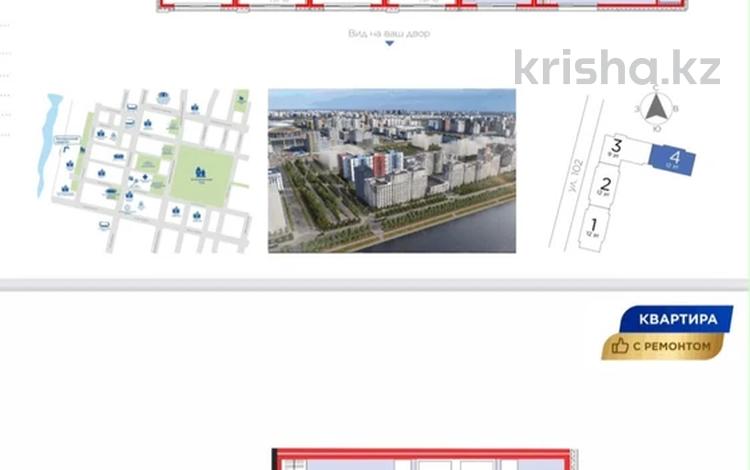
Task: Click the round stadium icon at the map top
Action: pos(163,98)
